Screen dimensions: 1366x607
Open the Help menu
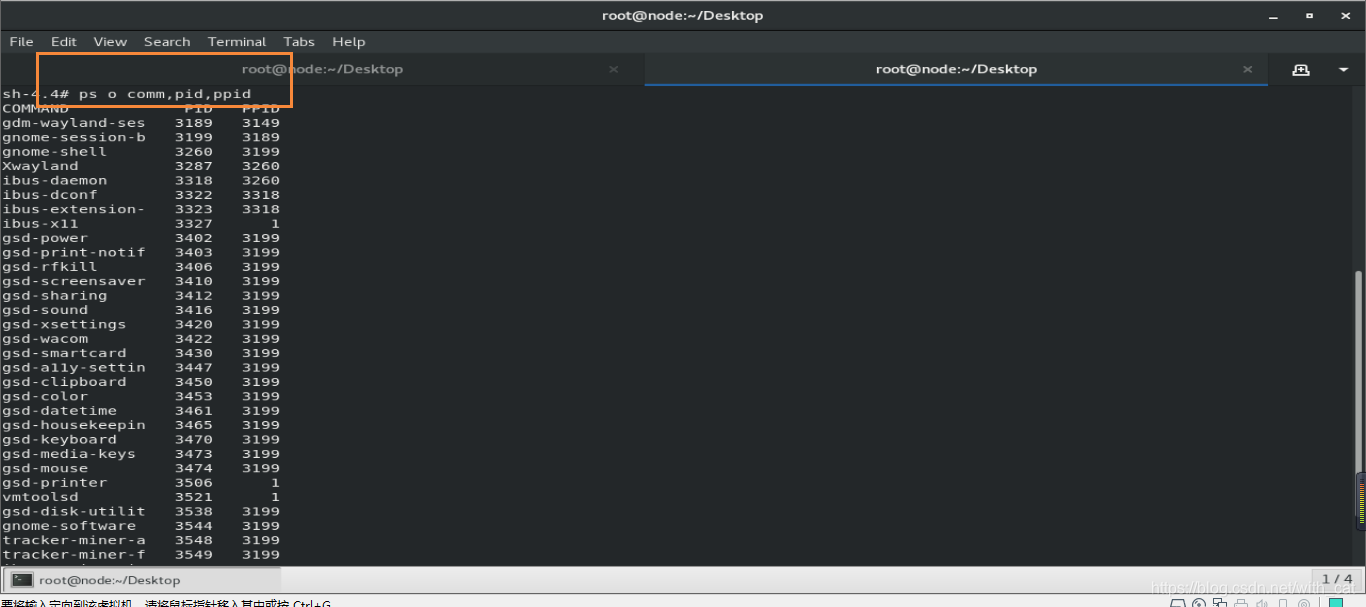(x=349, y=41)
